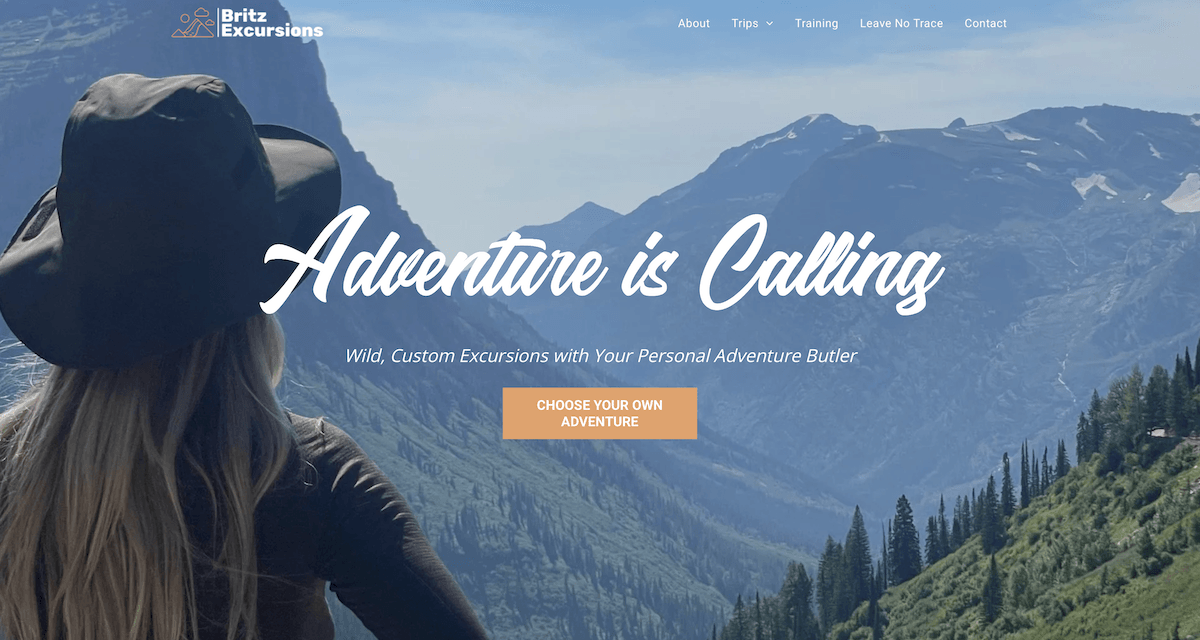The width and height of the screenshot is (1200, 640).
Task: Open the Leave No Trace link
Action: click(901, 23)
